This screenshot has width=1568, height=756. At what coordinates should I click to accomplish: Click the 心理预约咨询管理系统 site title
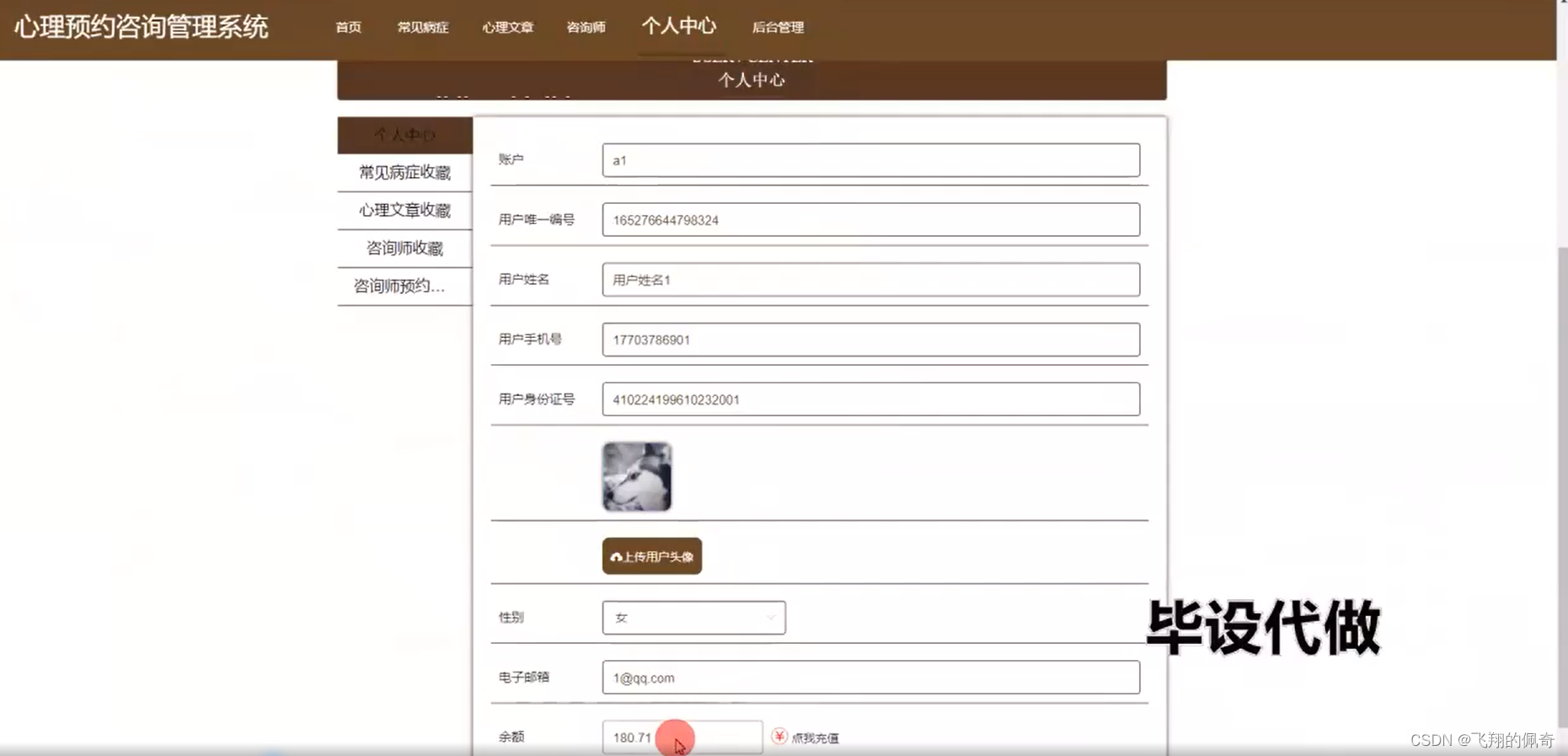point(141,27)
